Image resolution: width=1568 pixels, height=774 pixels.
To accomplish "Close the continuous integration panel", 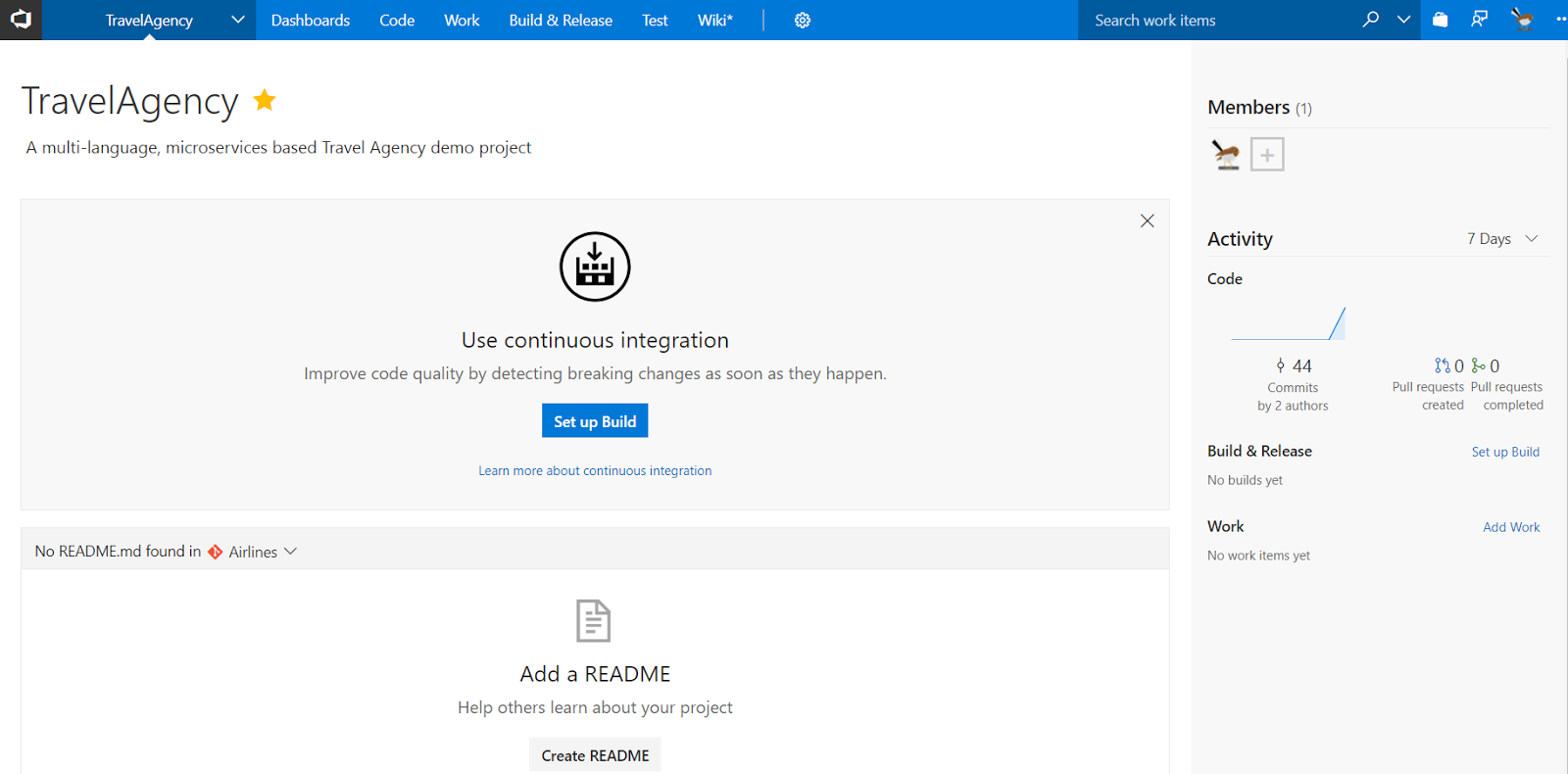I will coord(1148,220).
